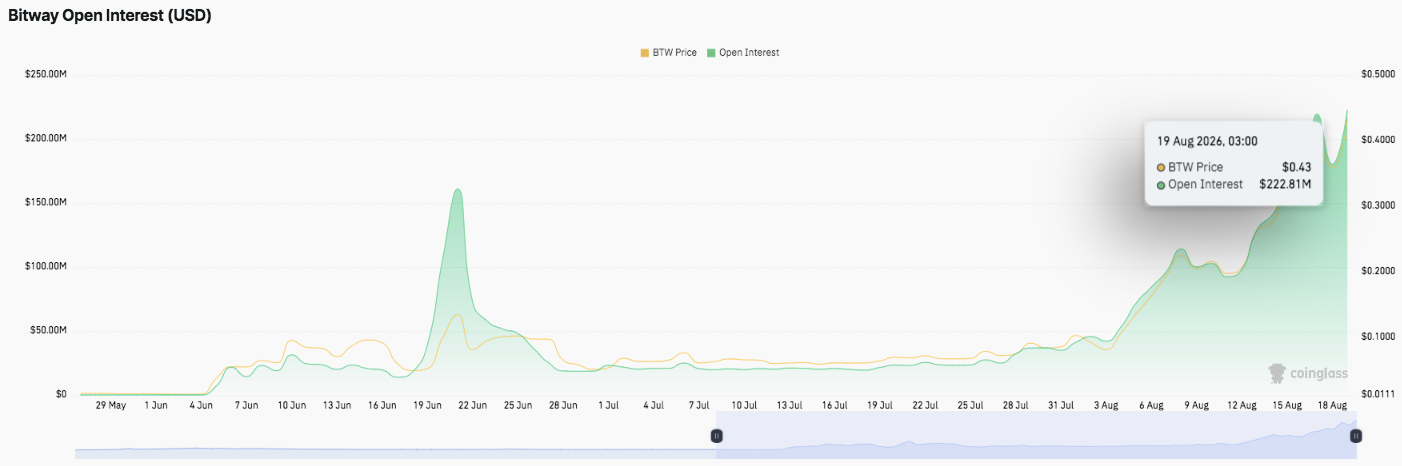
Task: Click the 'Bitway Open Interest (USD)' title
Action: [x=110, y=16]
